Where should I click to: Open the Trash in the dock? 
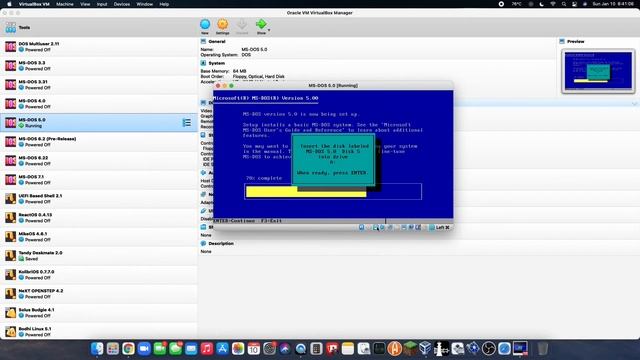point(542,349)
